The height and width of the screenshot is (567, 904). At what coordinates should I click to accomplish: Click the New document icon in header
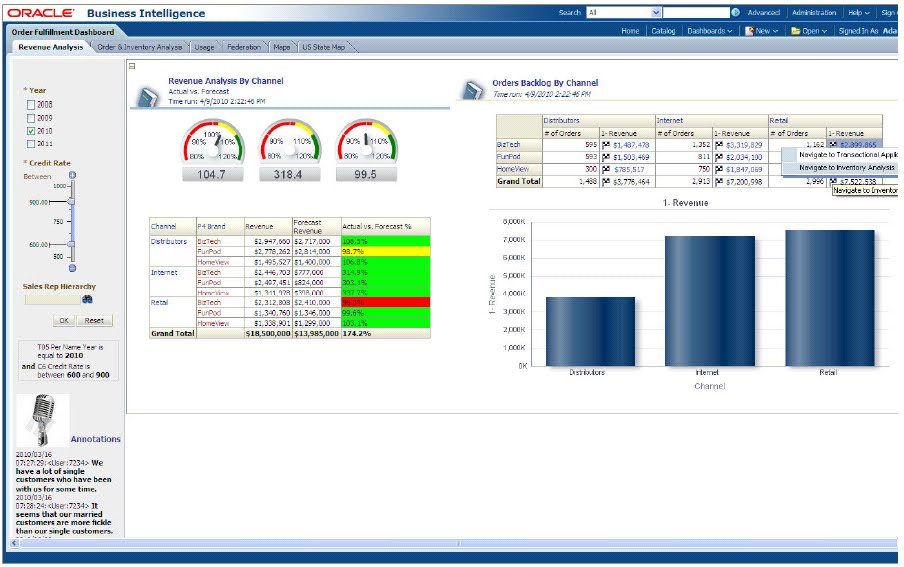pyautogui.click(x=749, y=31)
